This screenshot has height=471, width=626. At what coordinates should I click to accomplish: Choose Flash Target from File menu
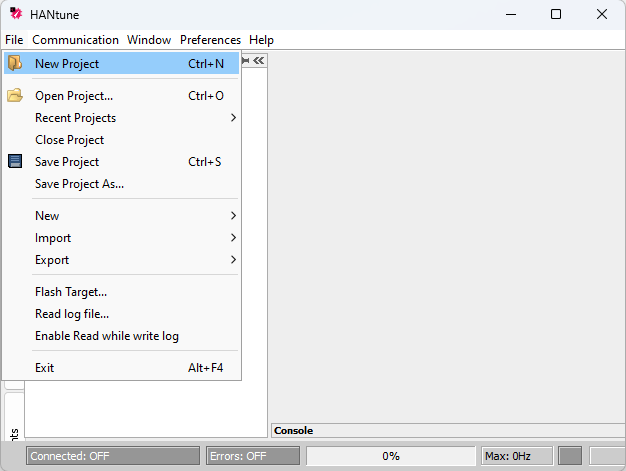[71, 292]
